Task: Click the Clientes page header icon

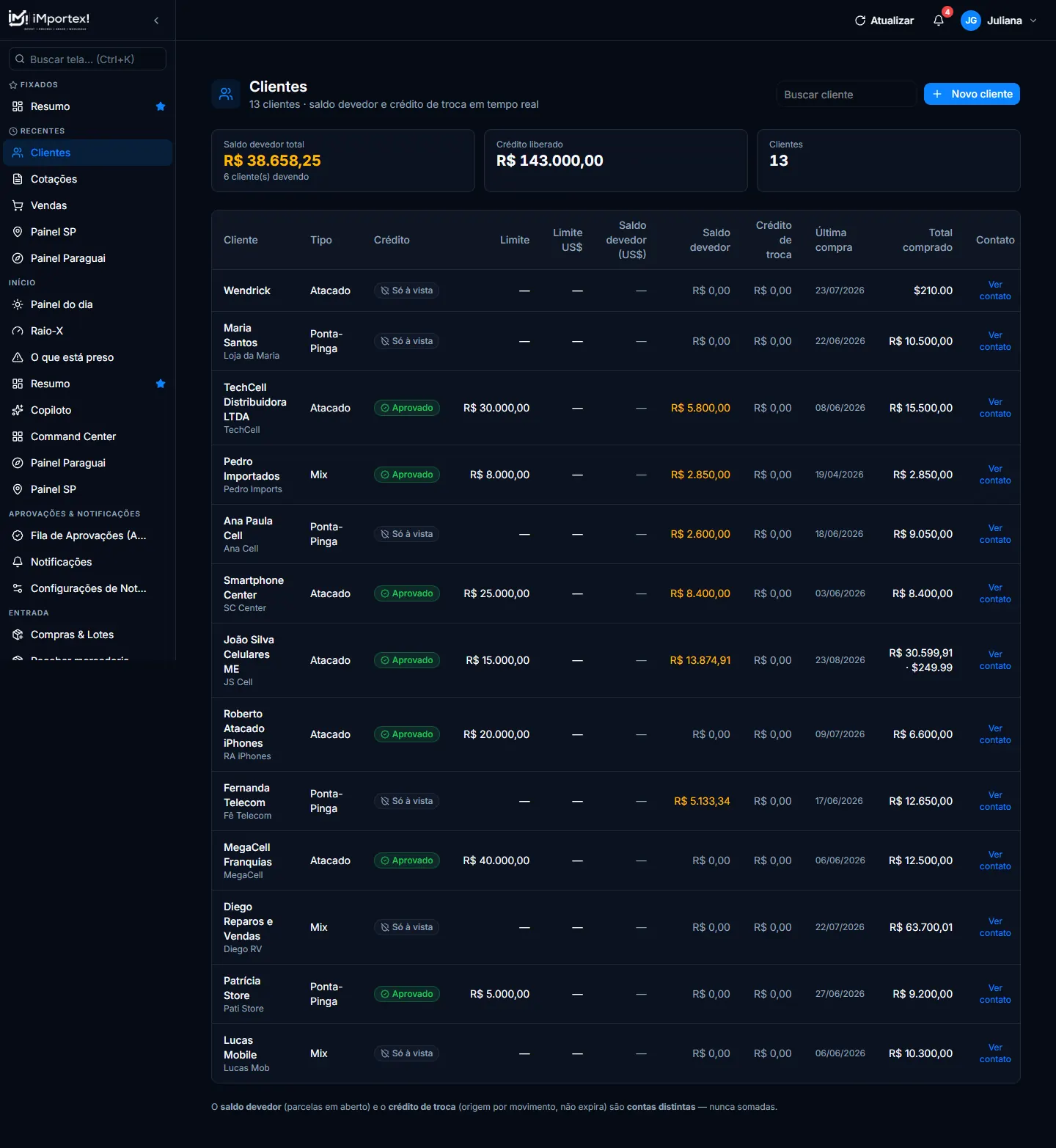Action: (226, 94)
